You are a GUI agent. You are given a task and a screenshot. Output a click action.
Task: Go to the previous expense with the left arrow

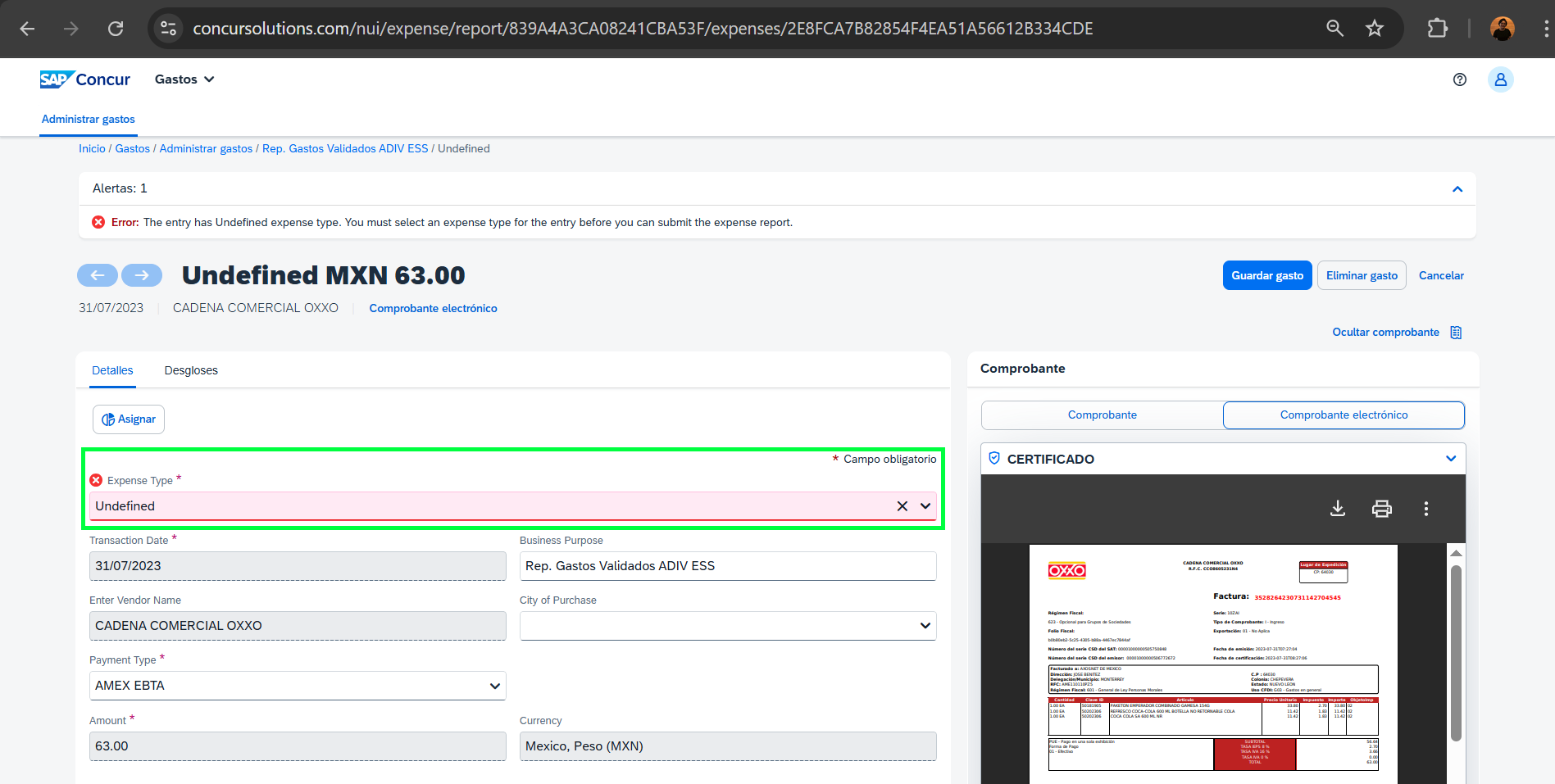pos(98,275)
